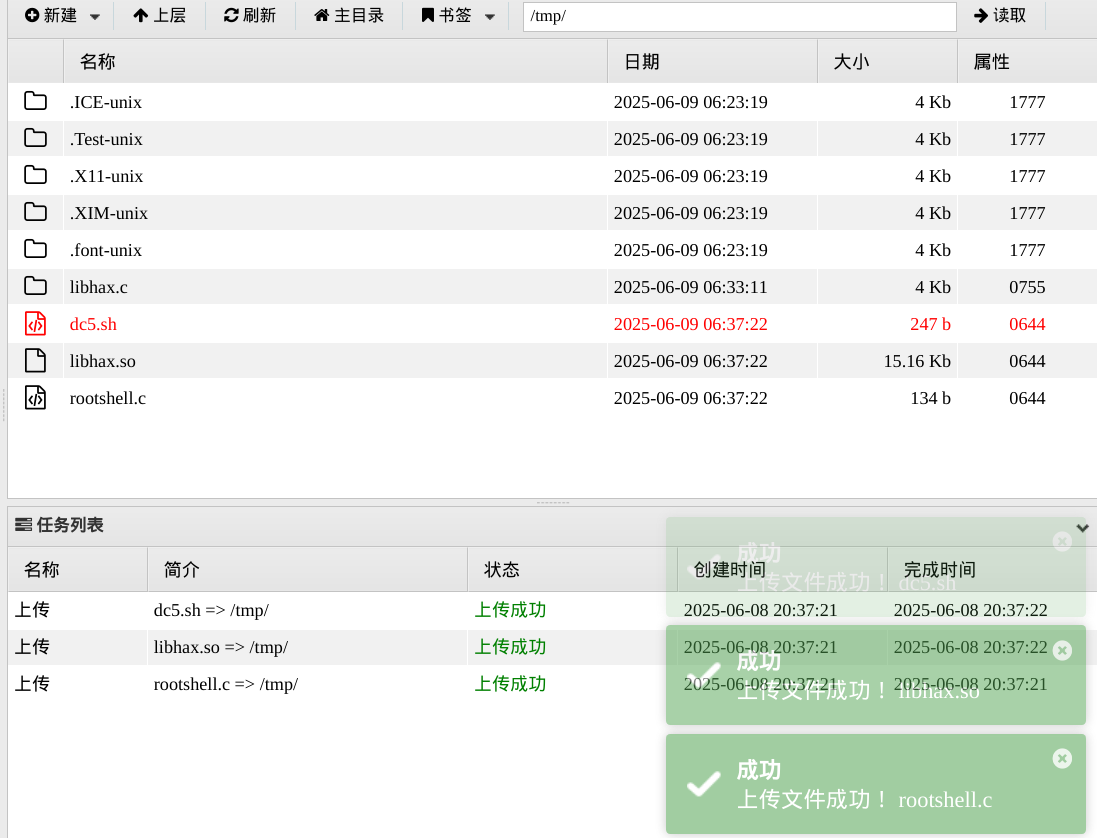Jump to home directory via 主目录
The height and width of the screenshot is (838, 1097).
click(x=349, y=15)
